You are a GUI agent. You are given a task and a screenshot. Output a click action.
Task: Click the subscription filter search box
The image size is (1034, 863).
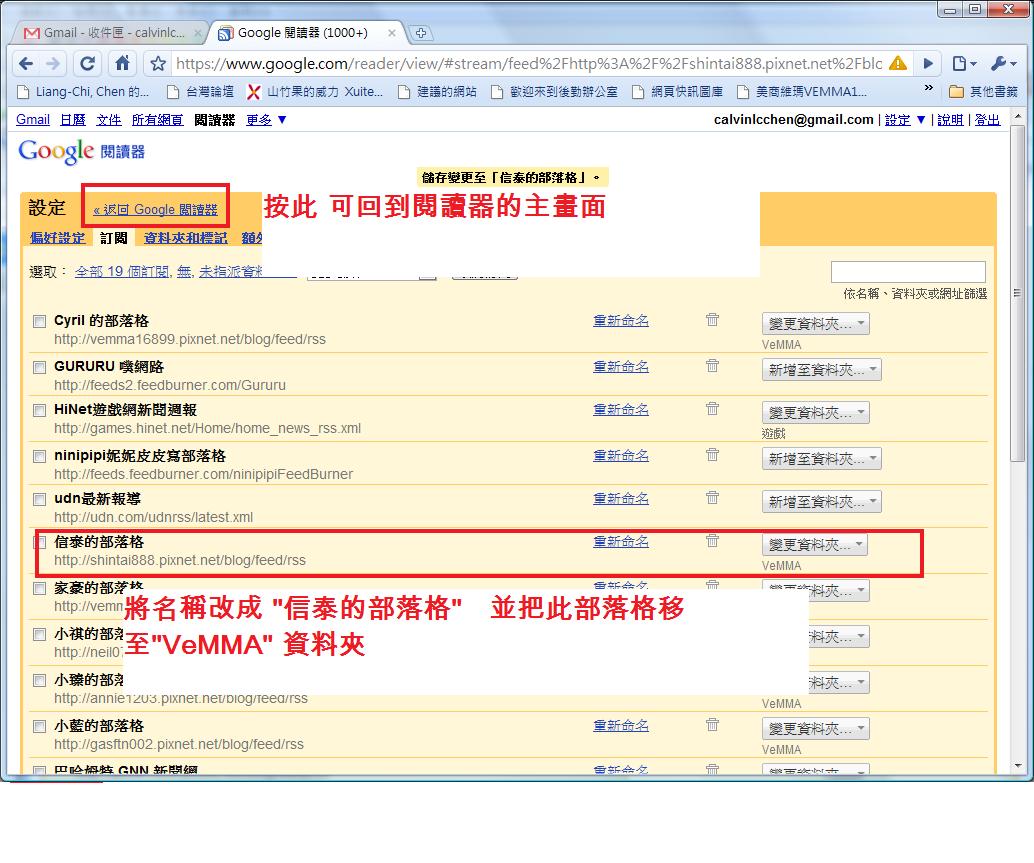pos(908,272)
